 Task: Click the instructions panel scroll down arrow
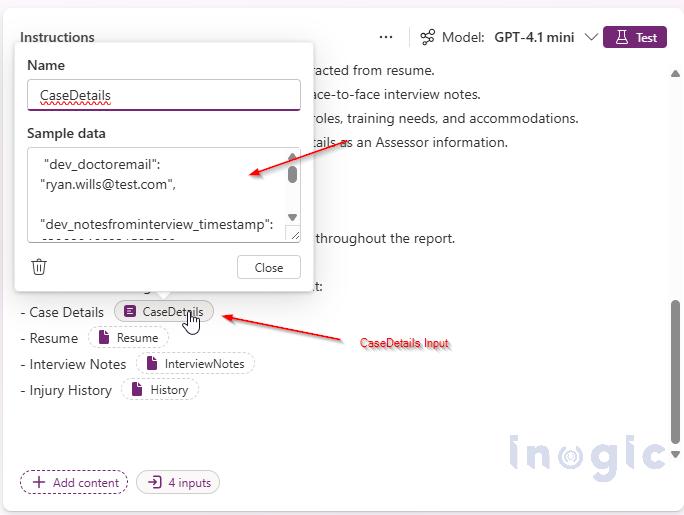675,454
